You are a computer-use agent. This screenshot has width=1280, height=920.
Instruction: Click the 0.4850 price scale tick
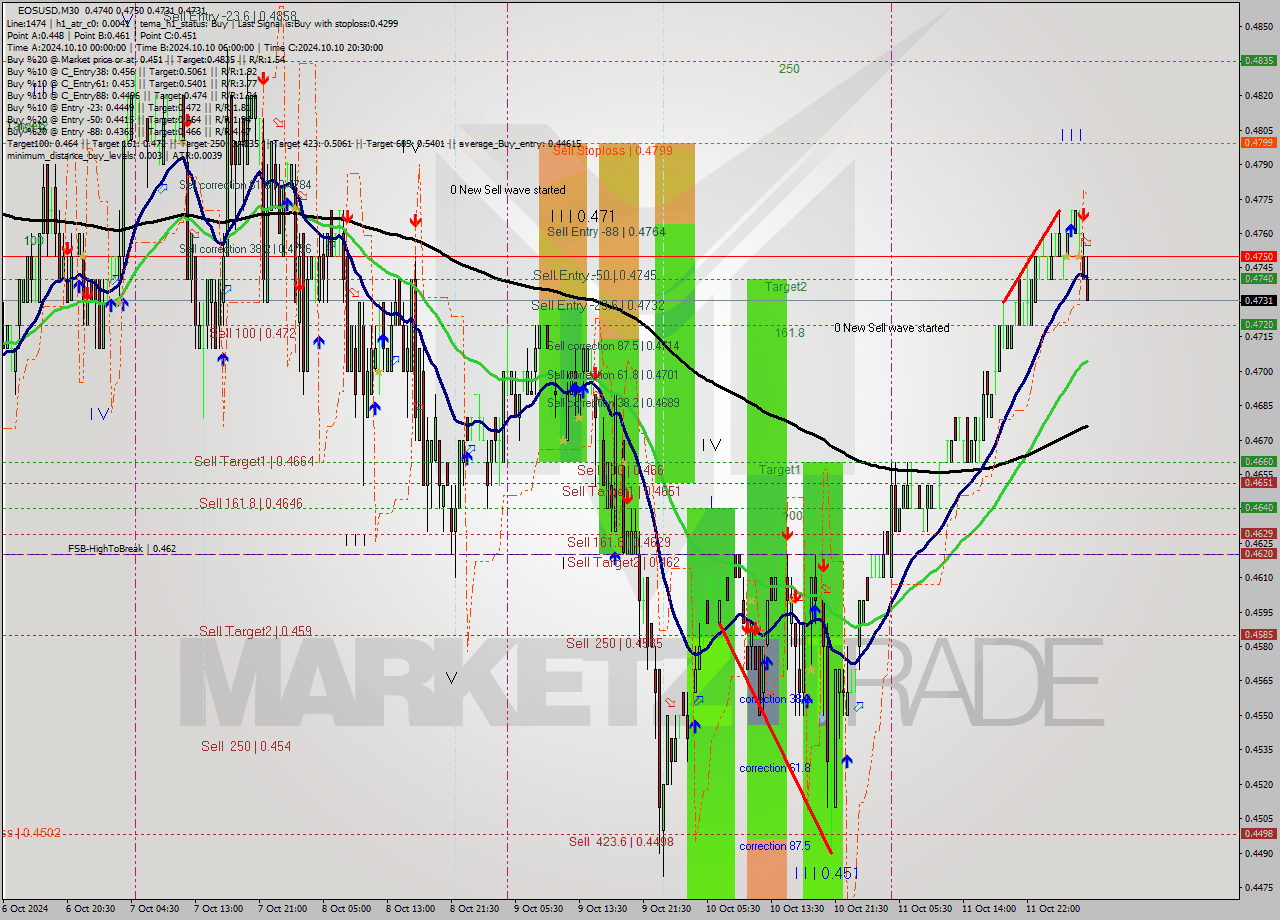tap(1259, 27)
